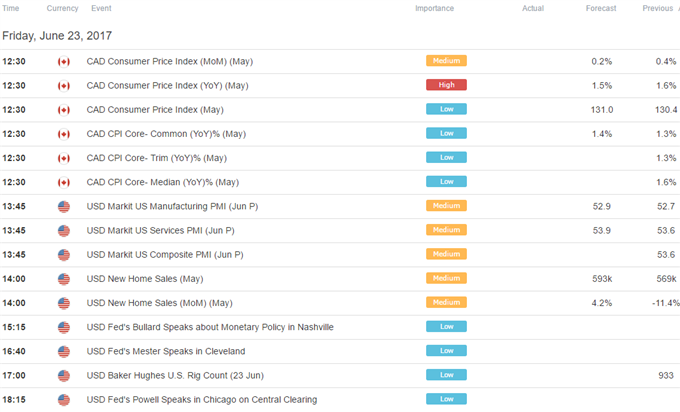Click Canada flag beside CPI Core- Trim row
The height and width of the screenshot is (412, 680).
point(64,158)
